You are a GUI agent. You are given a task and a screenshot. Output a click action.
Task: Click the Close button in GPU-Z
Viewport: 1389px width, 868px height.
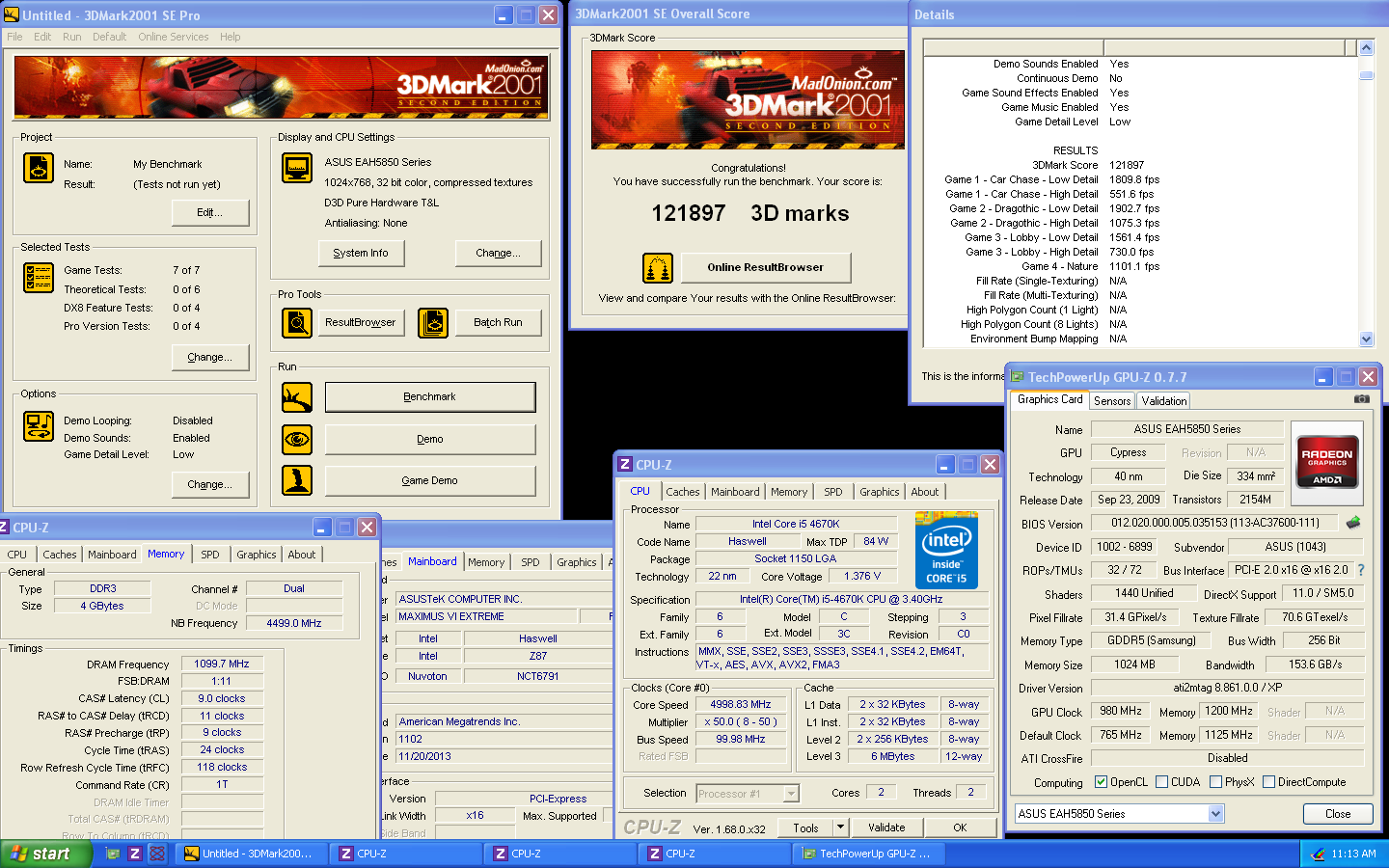pyautogui.click(x=1338, y=814)
